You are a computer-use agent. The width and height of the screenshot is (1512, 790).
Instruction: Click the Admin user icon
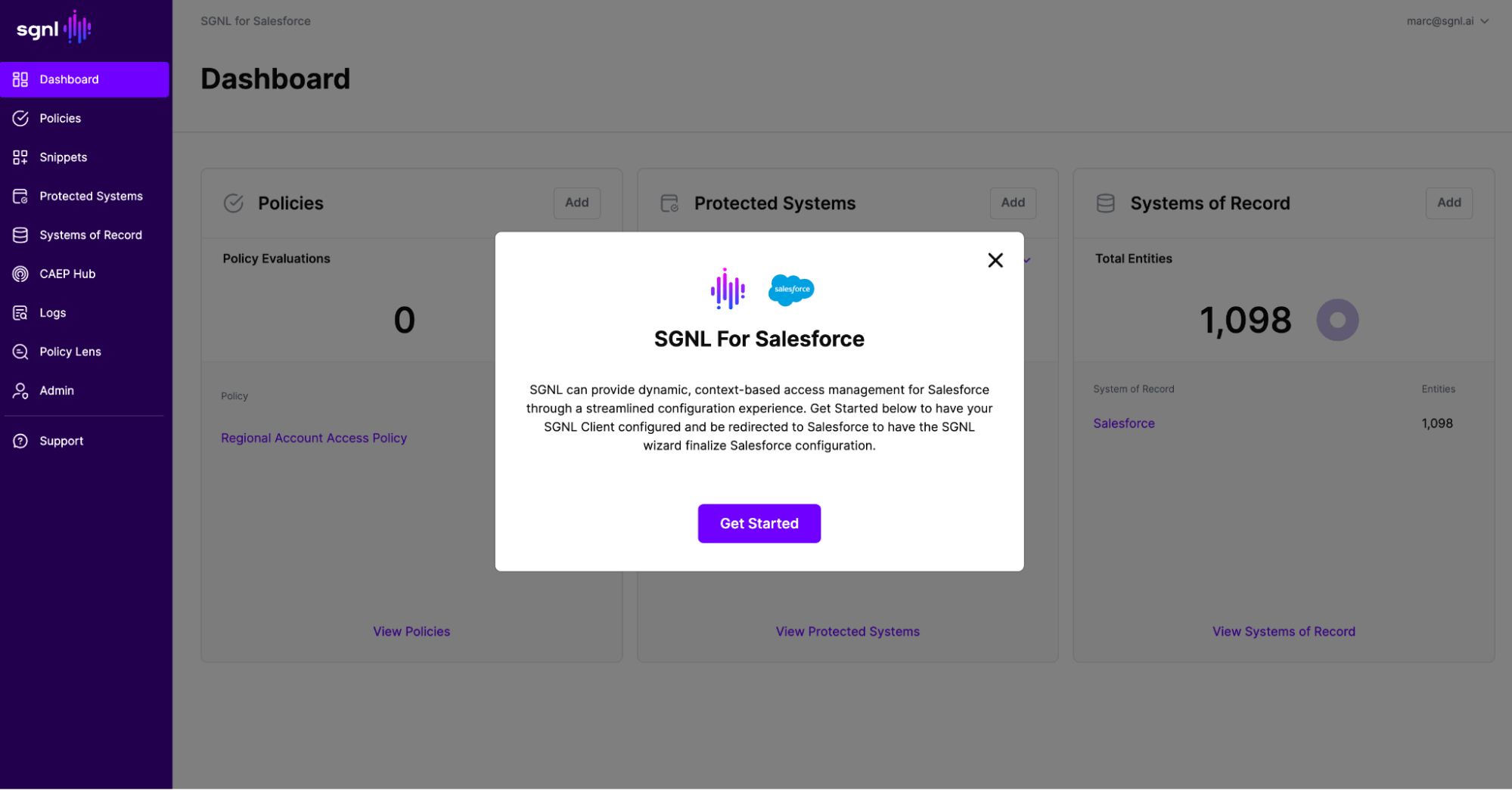pos(20,391)
